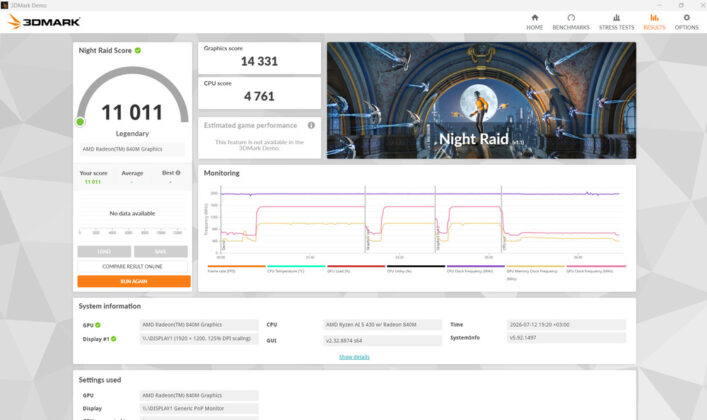This screenshot has height=420, width=707.
Task: Click COMPARE RESULT ONLINE button
Action: click(x=133, y=266)
